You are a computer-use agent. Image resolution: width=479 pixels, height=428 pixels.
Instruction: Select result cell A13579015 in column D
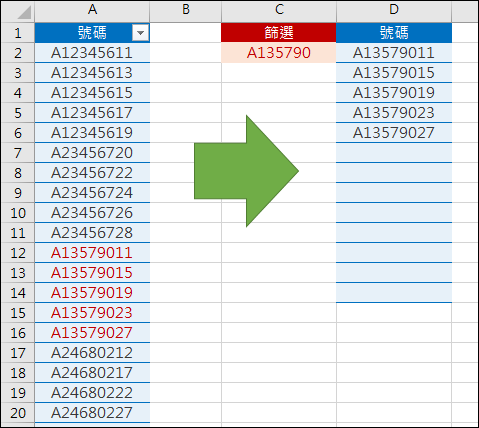click(x=394, y=73)
